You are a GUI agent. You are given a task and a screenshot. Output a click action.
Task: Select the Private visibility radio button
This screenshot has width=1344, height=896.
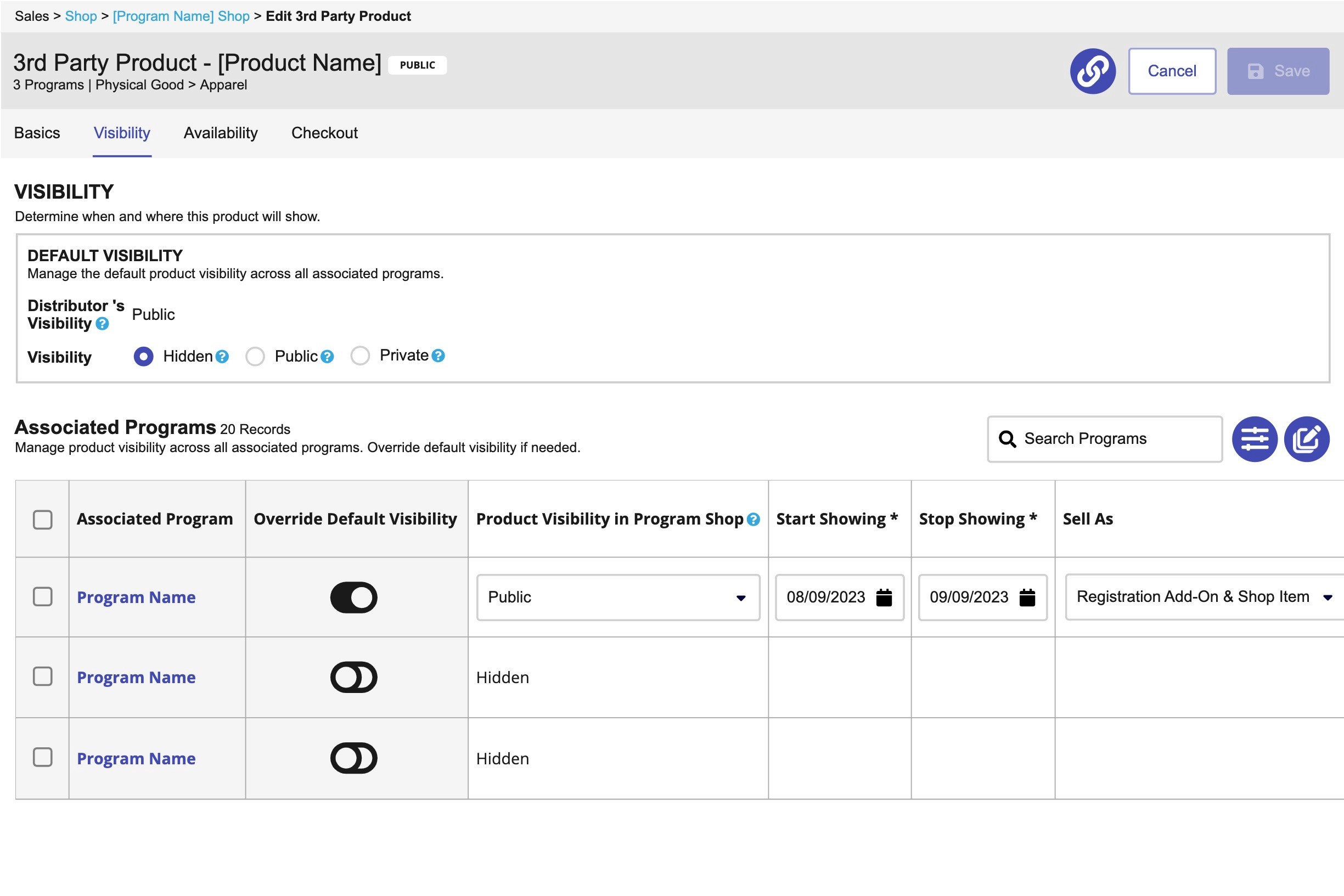tap(360, 356)
